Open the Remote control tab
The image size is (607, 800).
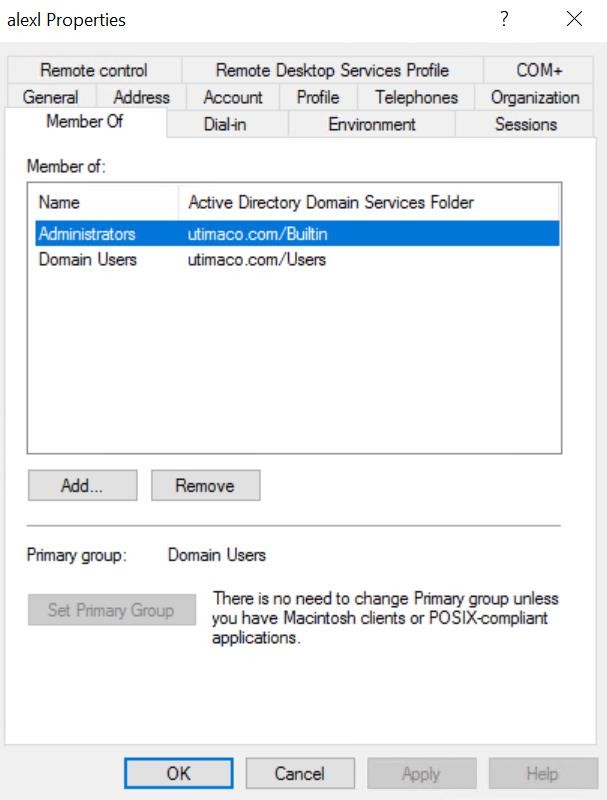tap(94, 70)
